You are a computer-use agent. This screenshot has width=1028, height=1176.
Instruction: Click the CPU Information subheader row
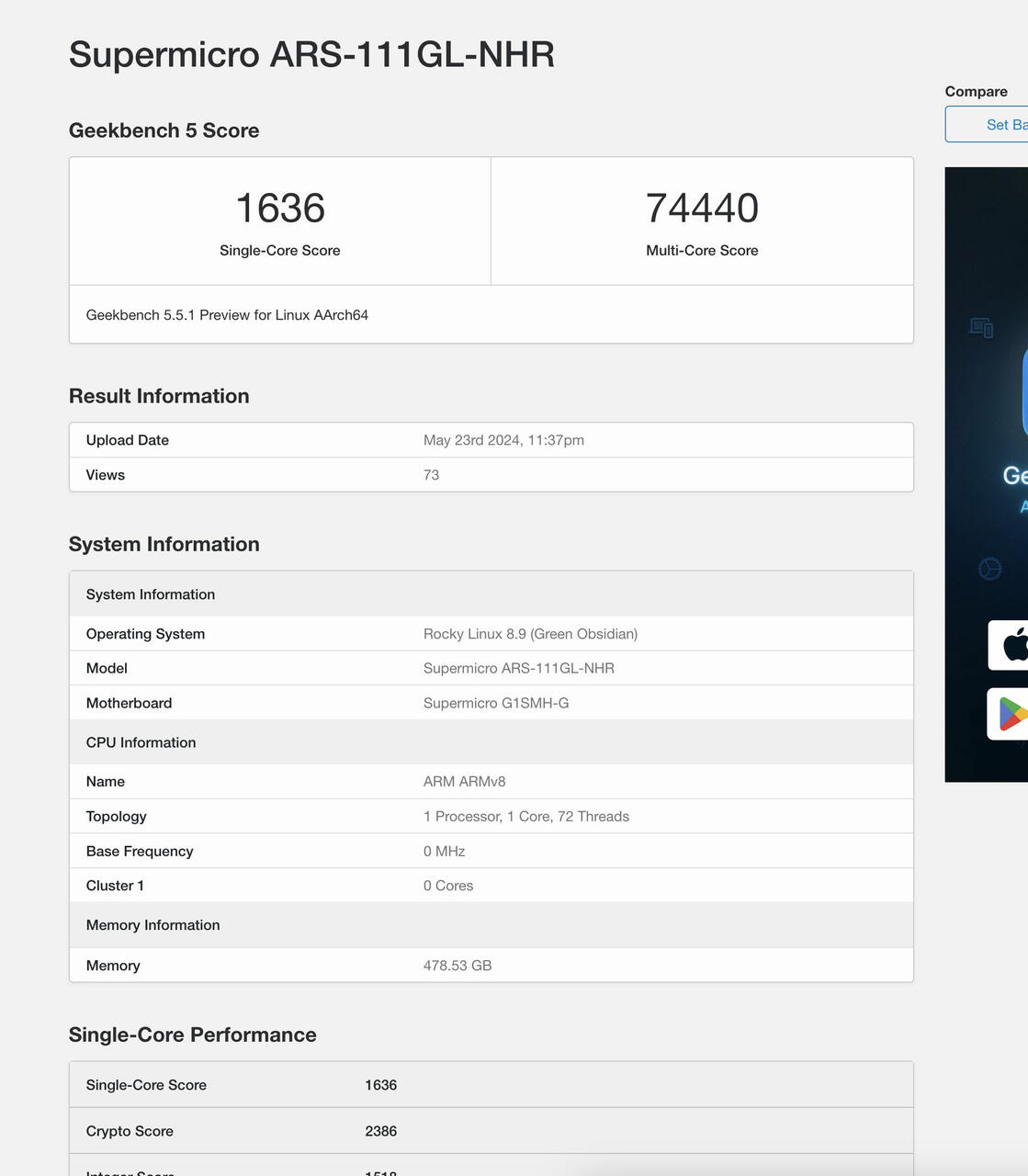491,742
